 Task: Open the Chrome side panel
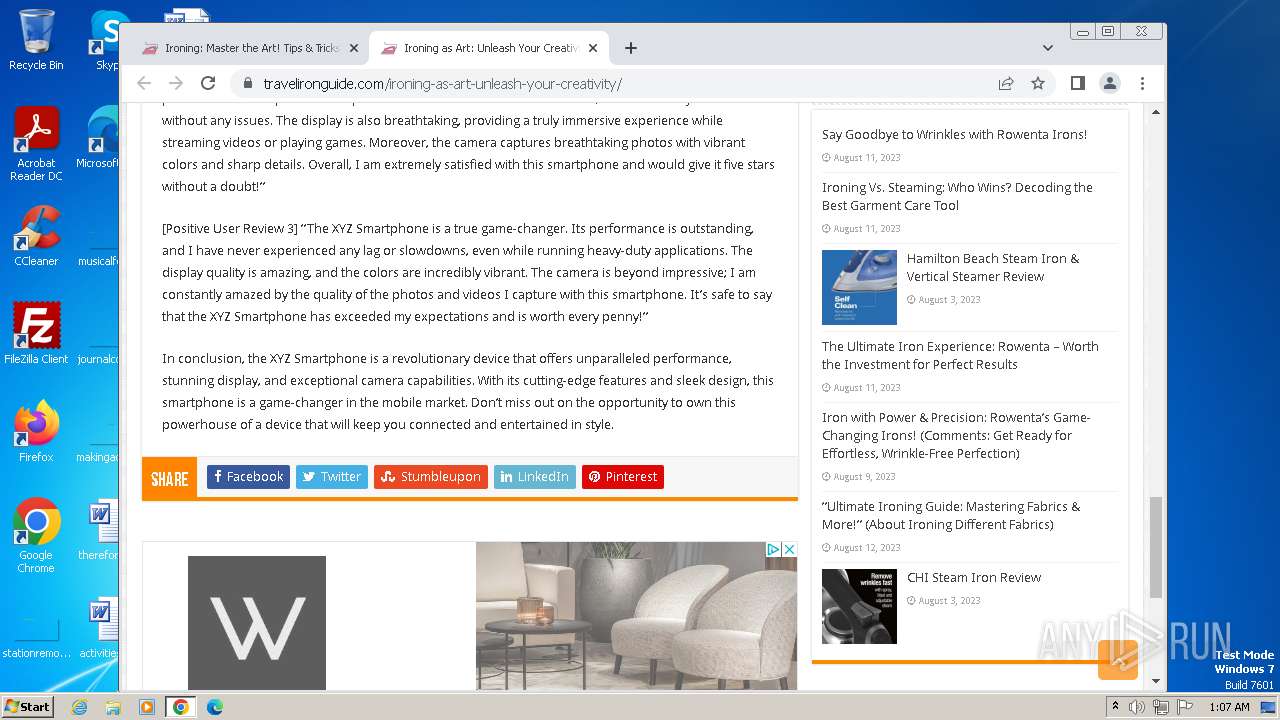1077,84
